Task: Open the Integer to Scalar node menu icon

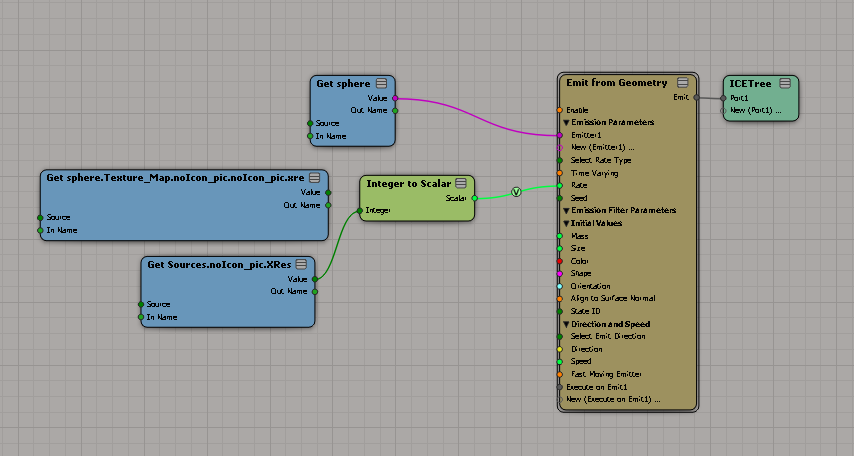Action: (461, 184)
